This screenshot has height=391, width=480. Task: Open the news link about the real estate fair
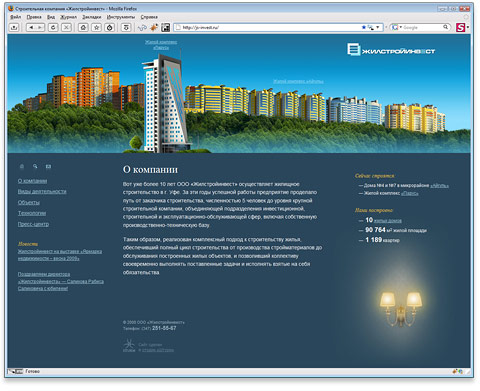point(60,255)
